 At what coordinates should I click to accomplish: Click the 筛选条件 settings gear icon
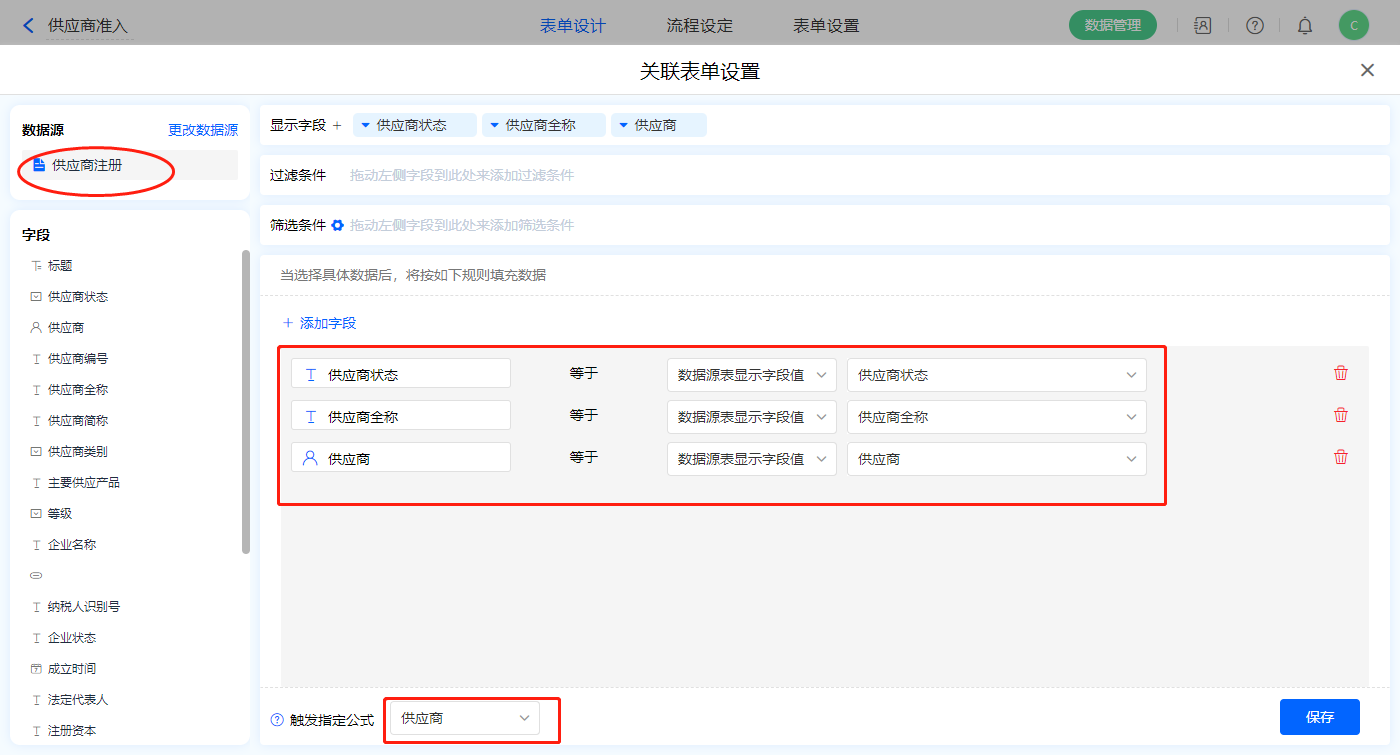[x=338, y=225]
